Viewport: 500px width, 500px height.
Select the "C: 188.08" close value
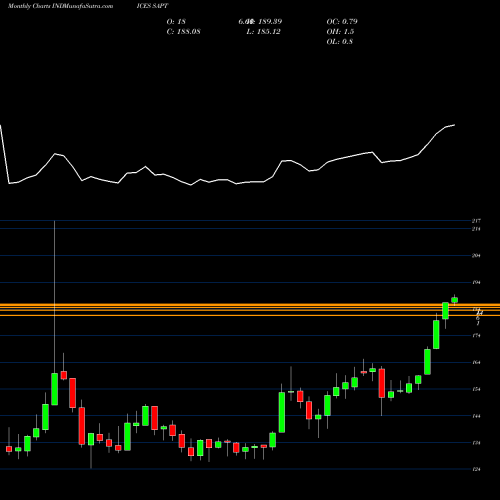click(x=183, y=32)
